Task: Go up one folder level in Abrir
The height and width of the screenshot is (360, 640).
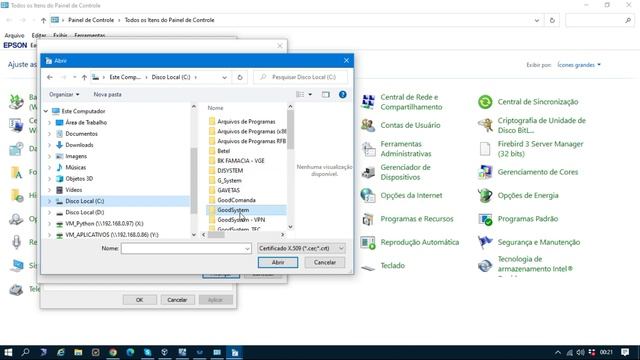Action: (84, 77)
